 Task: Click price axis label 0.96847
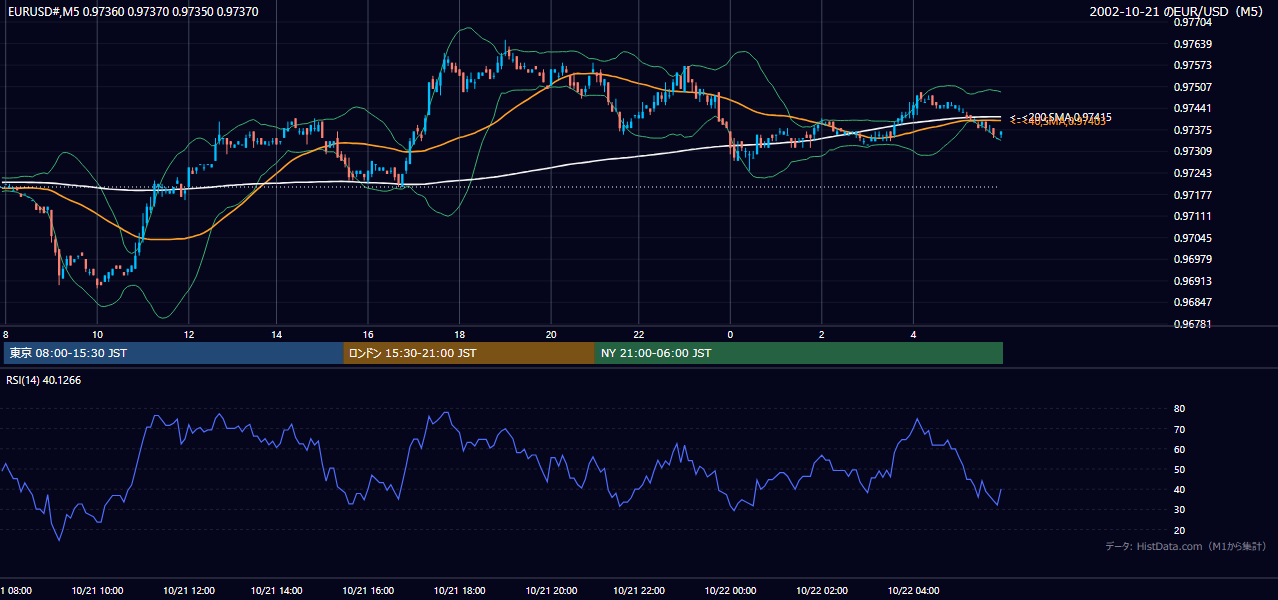(x=1192, y=302)
